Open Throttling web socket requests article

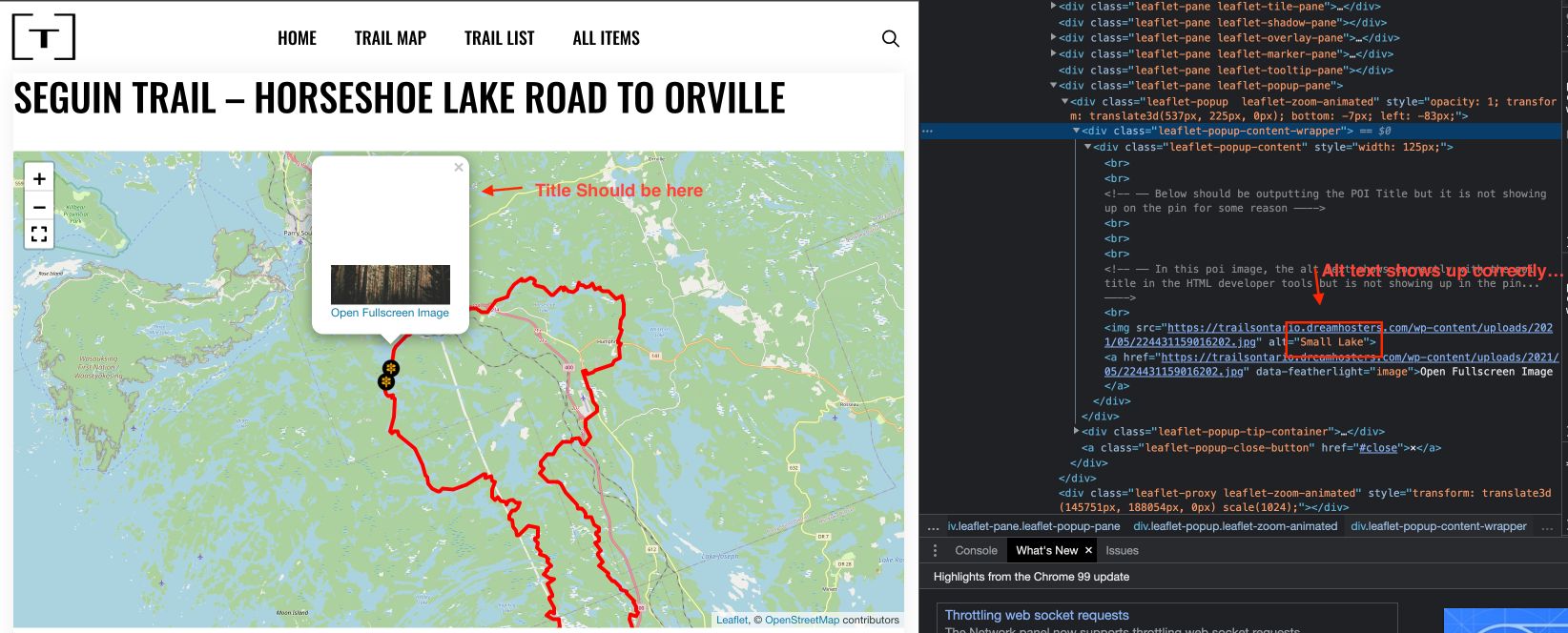[1037, 615]
